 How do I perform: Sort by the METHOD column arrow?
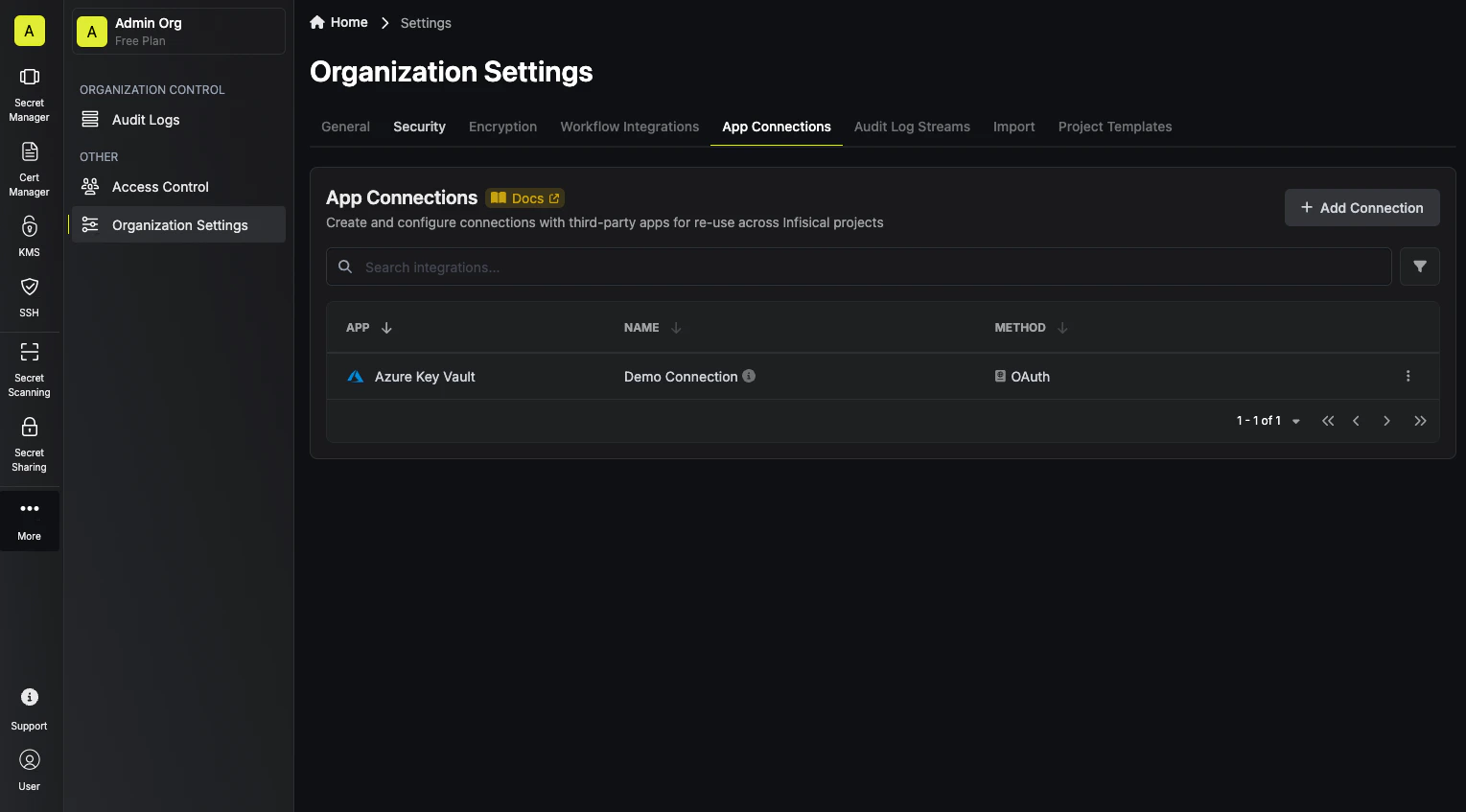[1062, 328]
